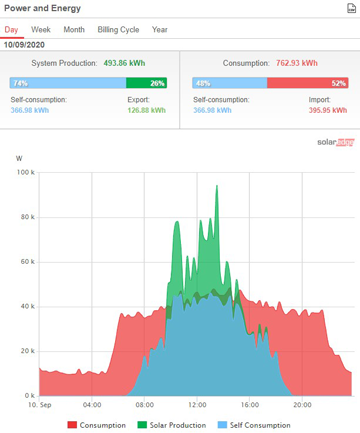
Task: Click the 10. Sep x-axis label
Action: (x=40, y=405)
